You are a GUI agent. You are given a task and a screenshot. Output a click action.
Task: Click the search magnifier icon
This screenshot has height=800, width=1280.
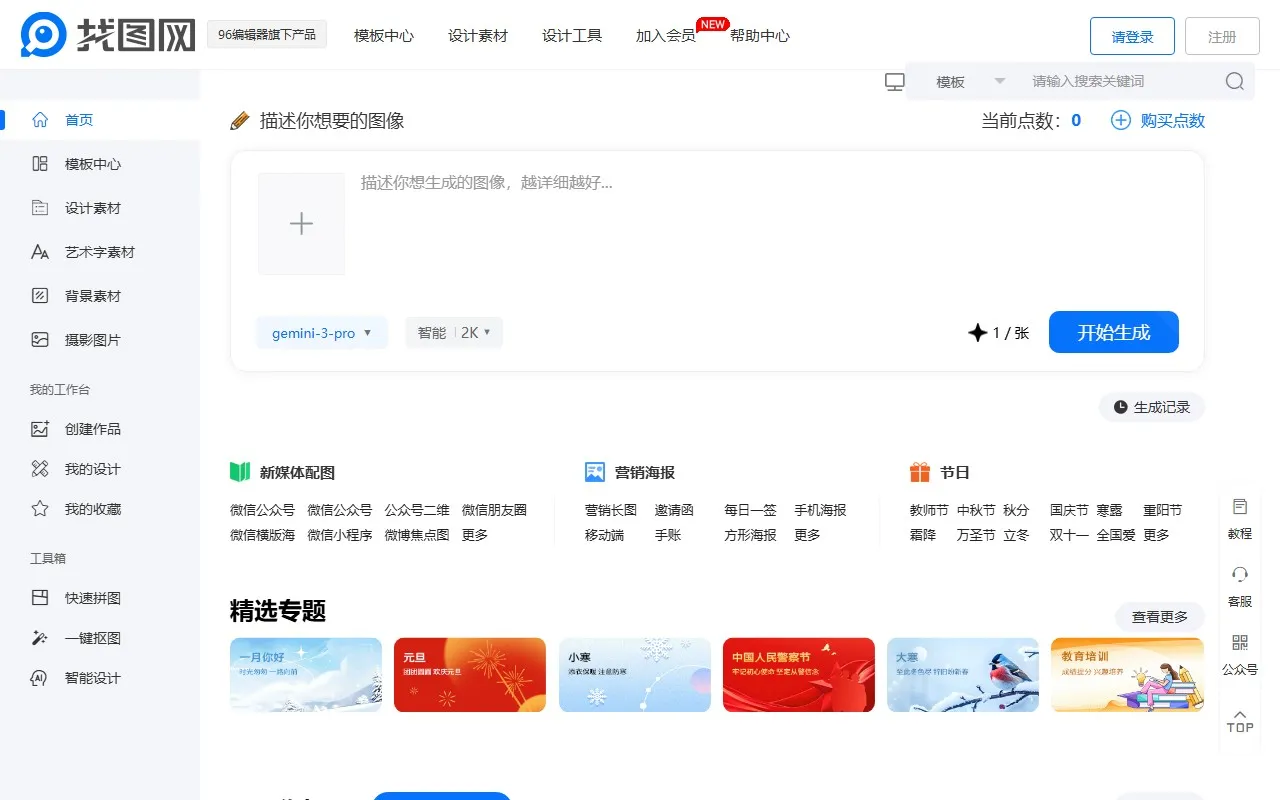(x=1234, y=81)
